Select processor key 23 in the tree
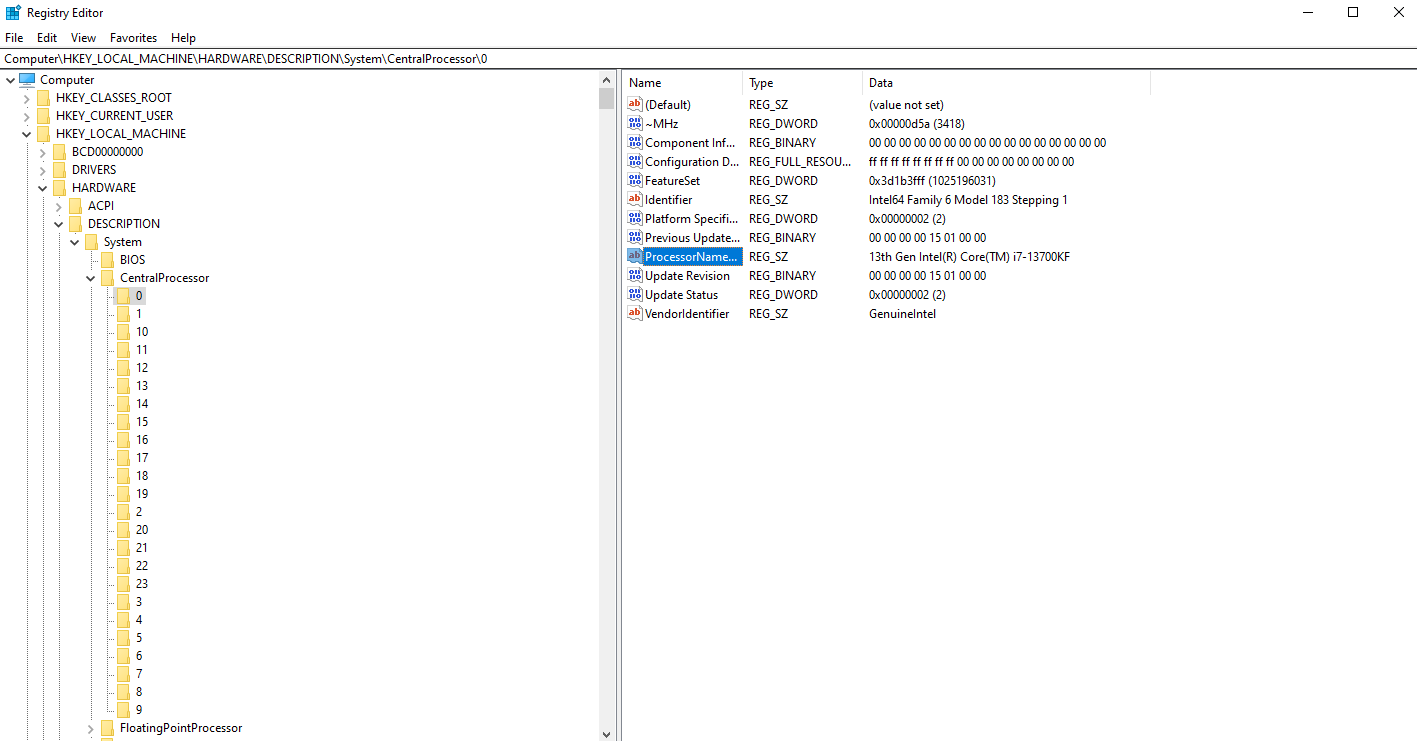 pos(142,583)
